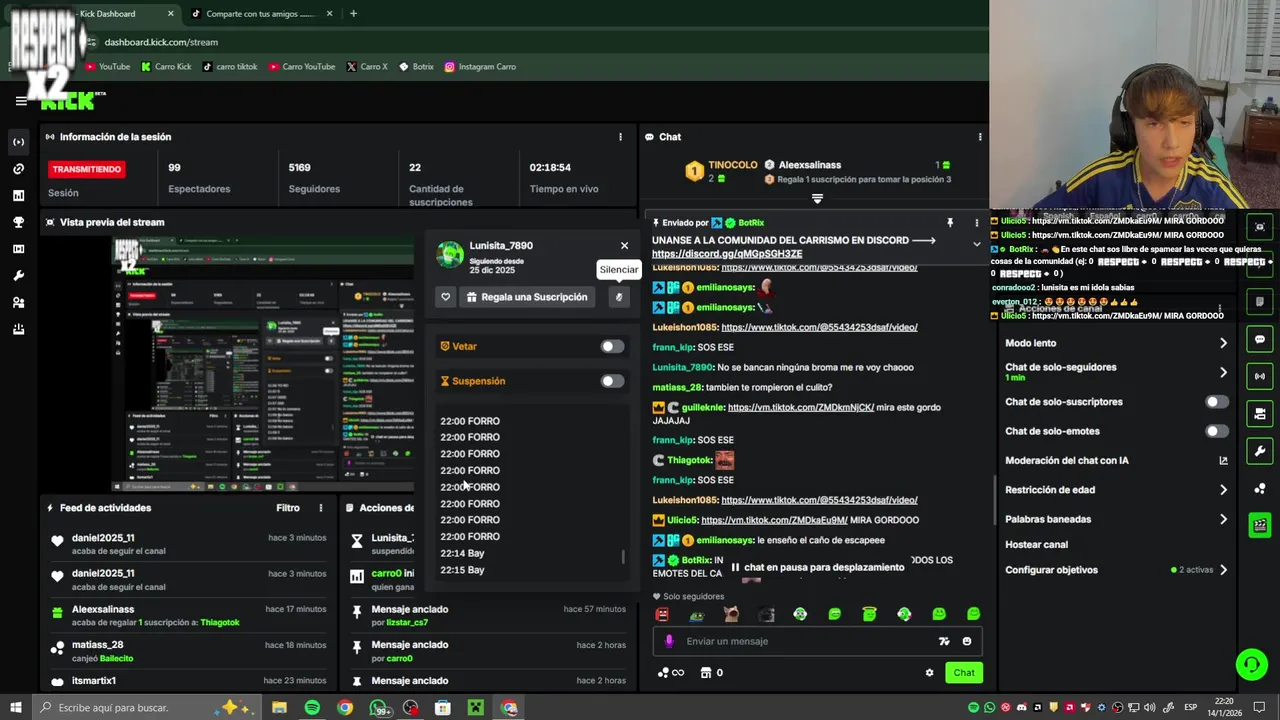Click Regala una Suscripción button

[x=527, y=297]
